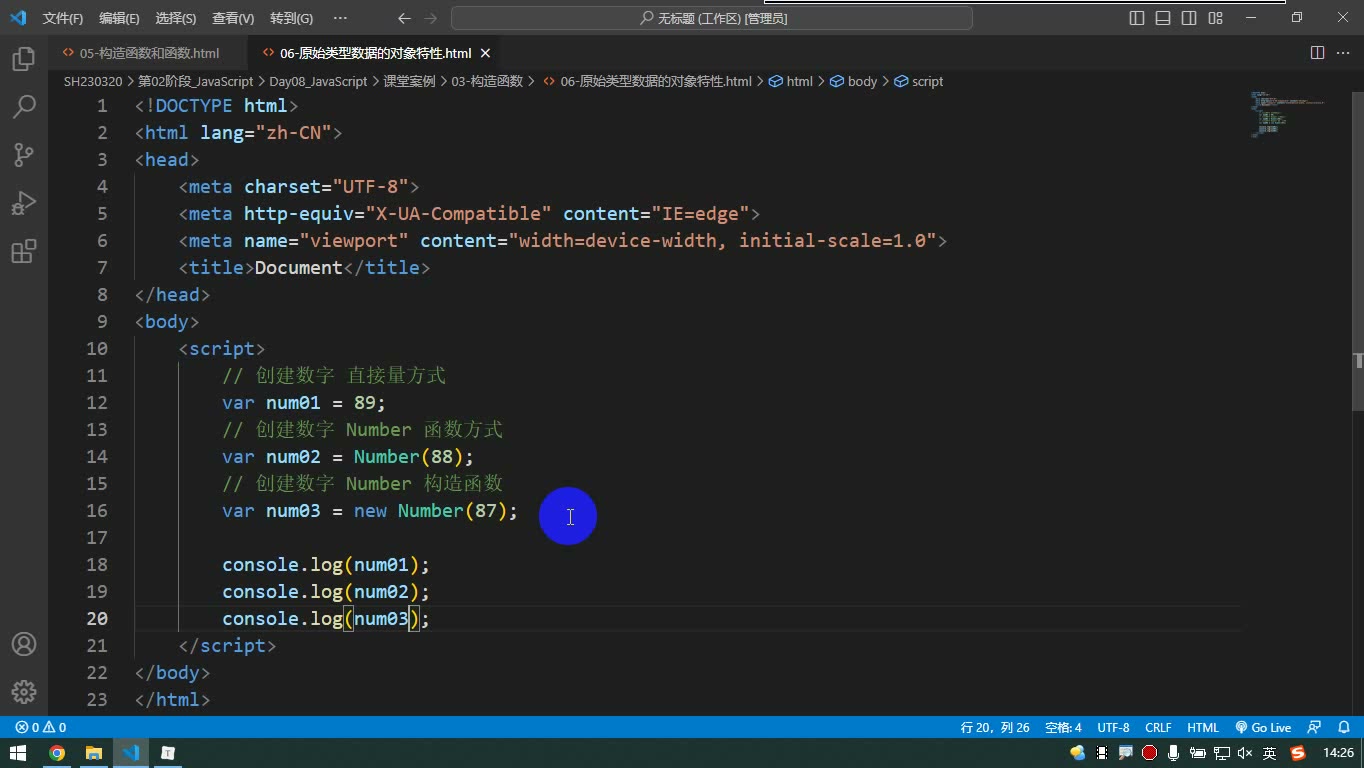
Task: Open the HTML language mode selector
Action: (1203, 728)
